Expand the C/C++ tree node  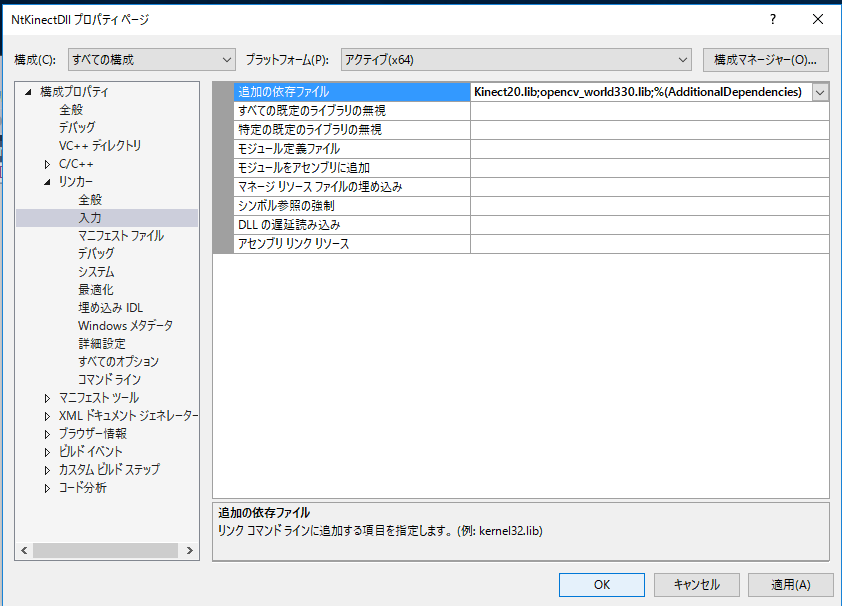pyautogui.click(x=47, y=164)
